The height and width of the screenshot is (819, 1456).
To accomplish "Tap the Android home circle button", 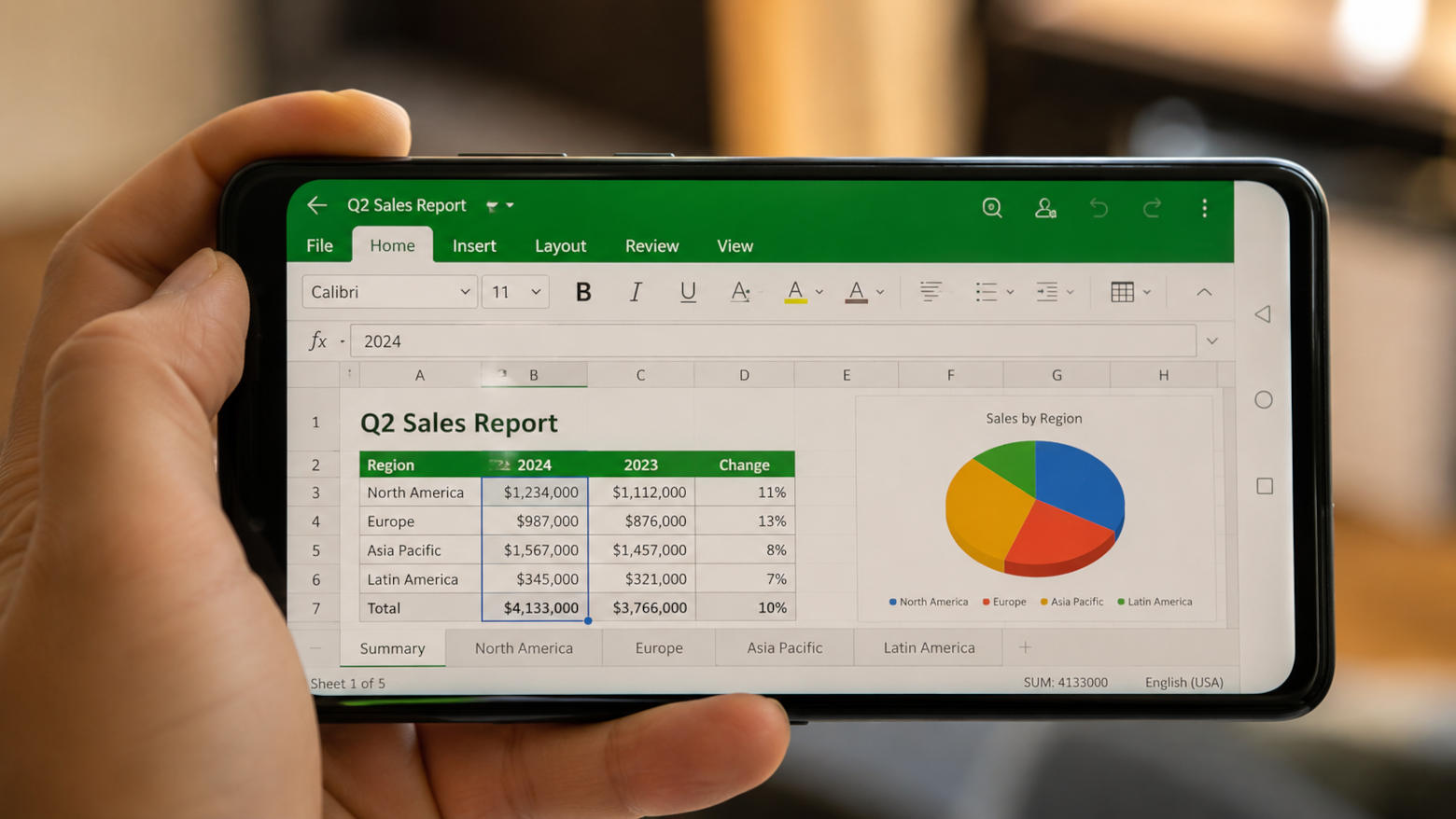I will pos(1264,400).
